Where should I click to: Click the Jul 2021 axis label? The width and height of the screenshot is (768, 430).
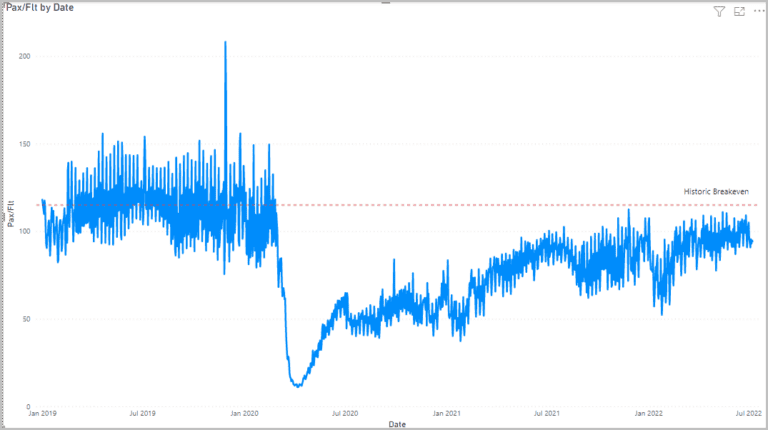tap(547, 413)
